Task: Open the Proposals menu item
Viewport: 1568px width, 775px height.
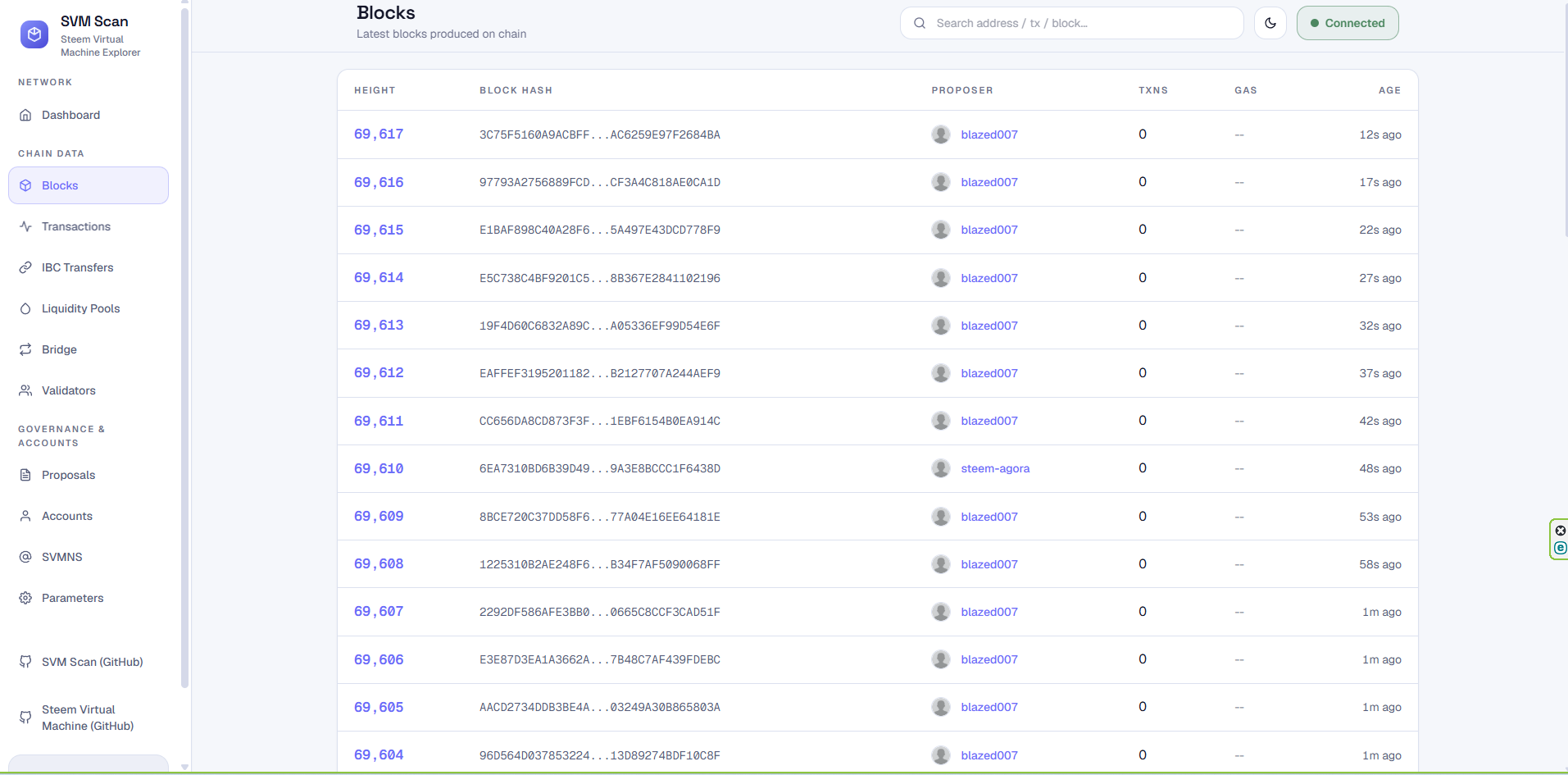Action: point(89,475)
